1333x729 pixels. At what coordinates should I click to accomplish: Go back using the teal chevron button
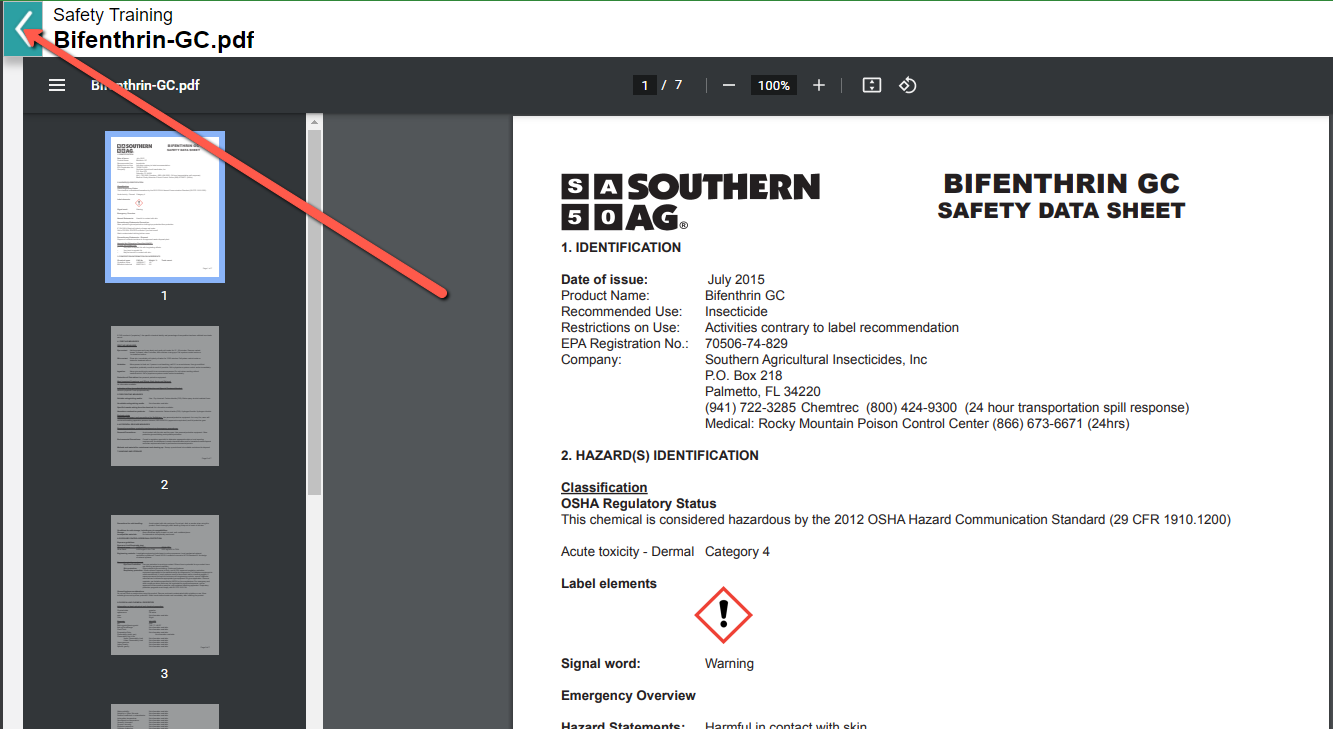(24, 28)
